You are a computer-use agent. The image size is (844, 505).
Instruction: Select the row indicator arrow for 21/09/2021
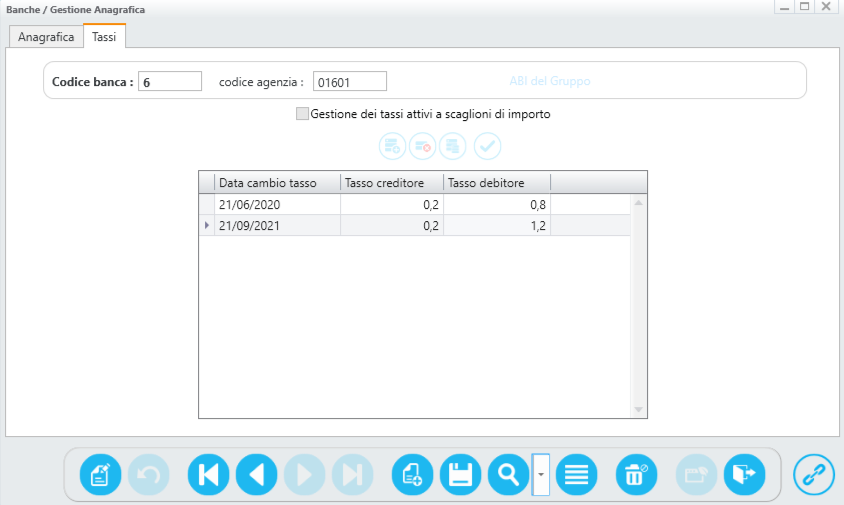pos(207,226)
